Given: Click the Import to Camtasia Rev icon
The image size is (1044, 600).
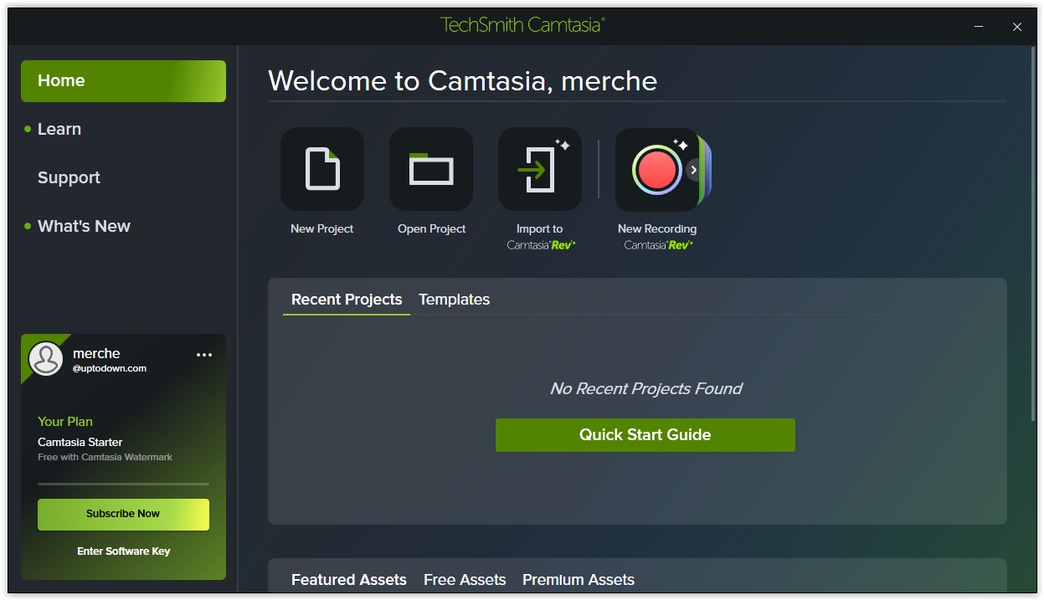Looking at the screenshot, I should click(x=539, y=169).
